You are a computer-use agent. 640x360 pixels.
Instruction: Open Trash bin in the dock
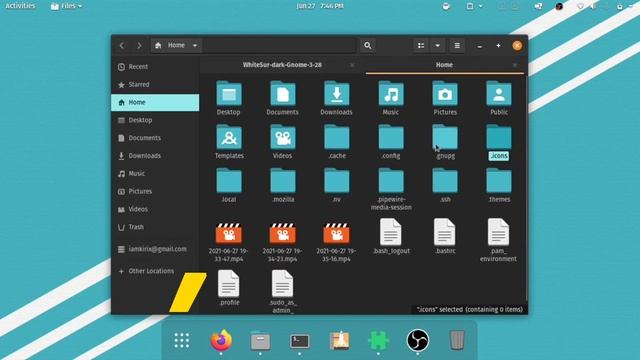click(x=457, y=340)
